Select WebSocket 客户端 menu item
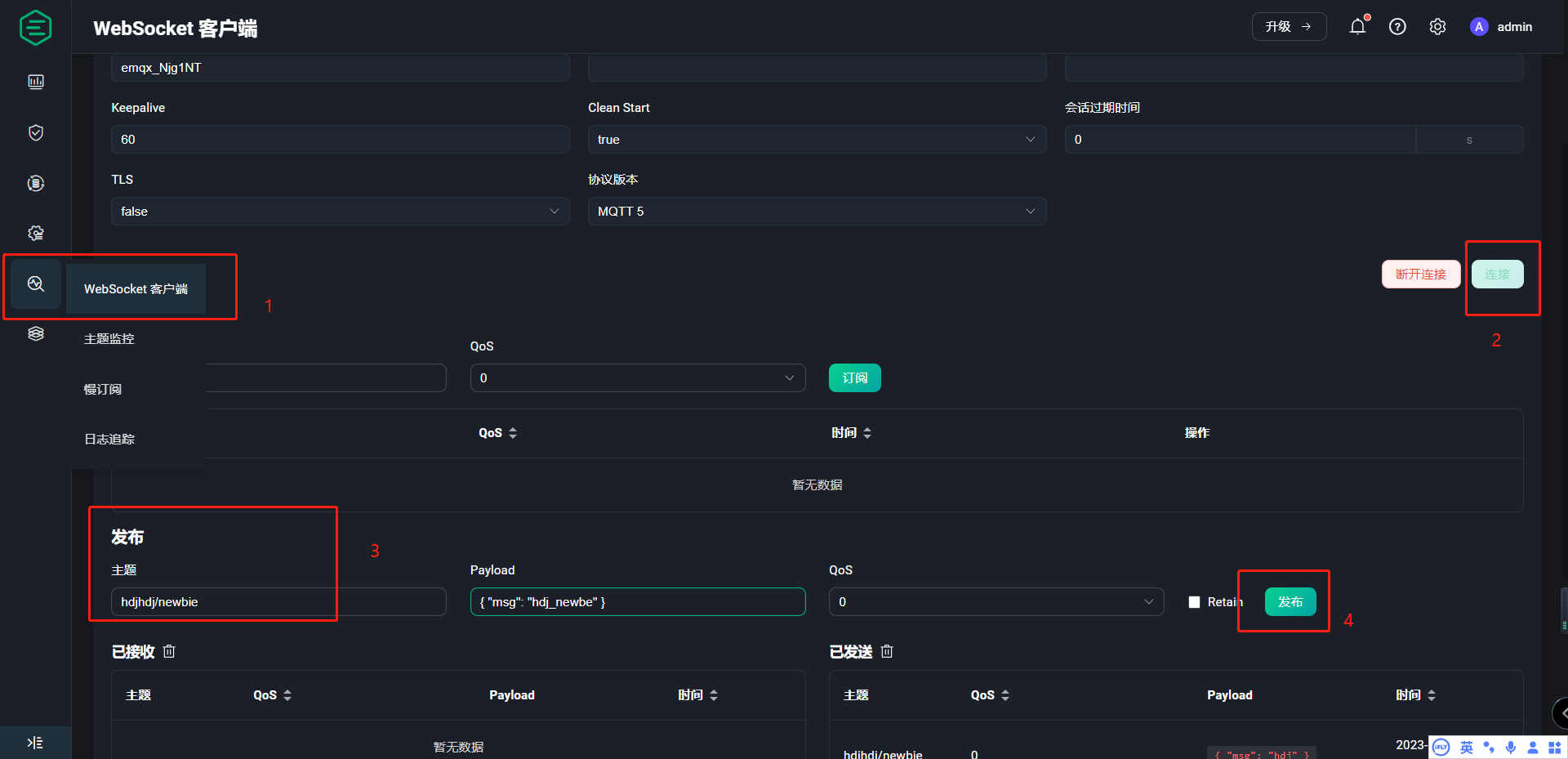This screenshot has height=759, width=1568. (136, 289)
